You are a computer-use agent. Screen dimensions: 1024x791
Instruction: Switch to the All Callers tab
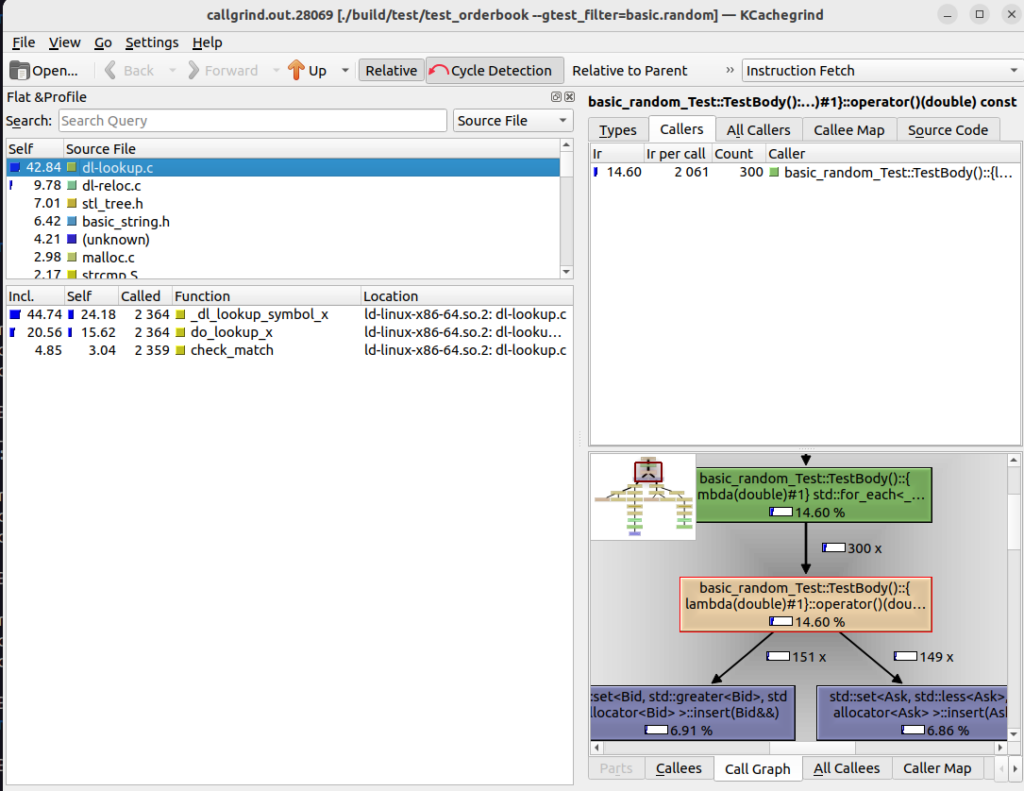pyautogui.click(x=758, y=130)
